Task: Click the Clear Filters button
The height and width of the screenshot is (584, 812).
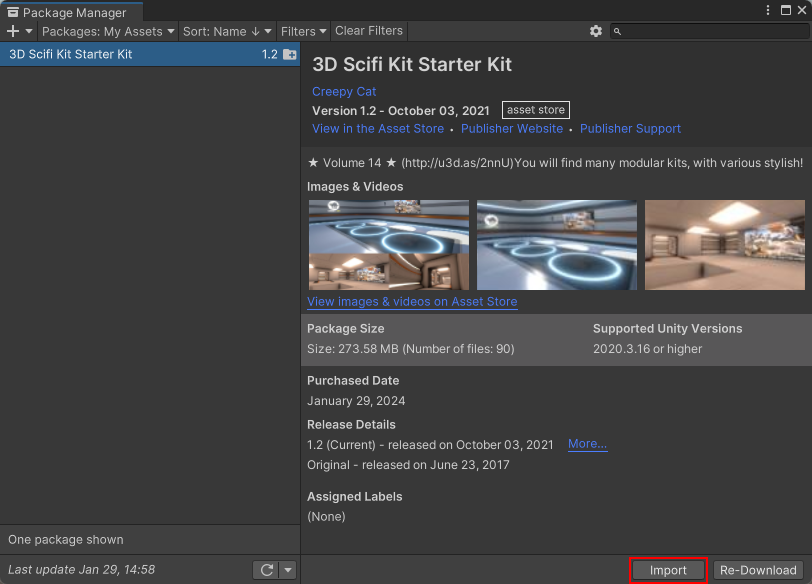Action: [x=369, y=31]
